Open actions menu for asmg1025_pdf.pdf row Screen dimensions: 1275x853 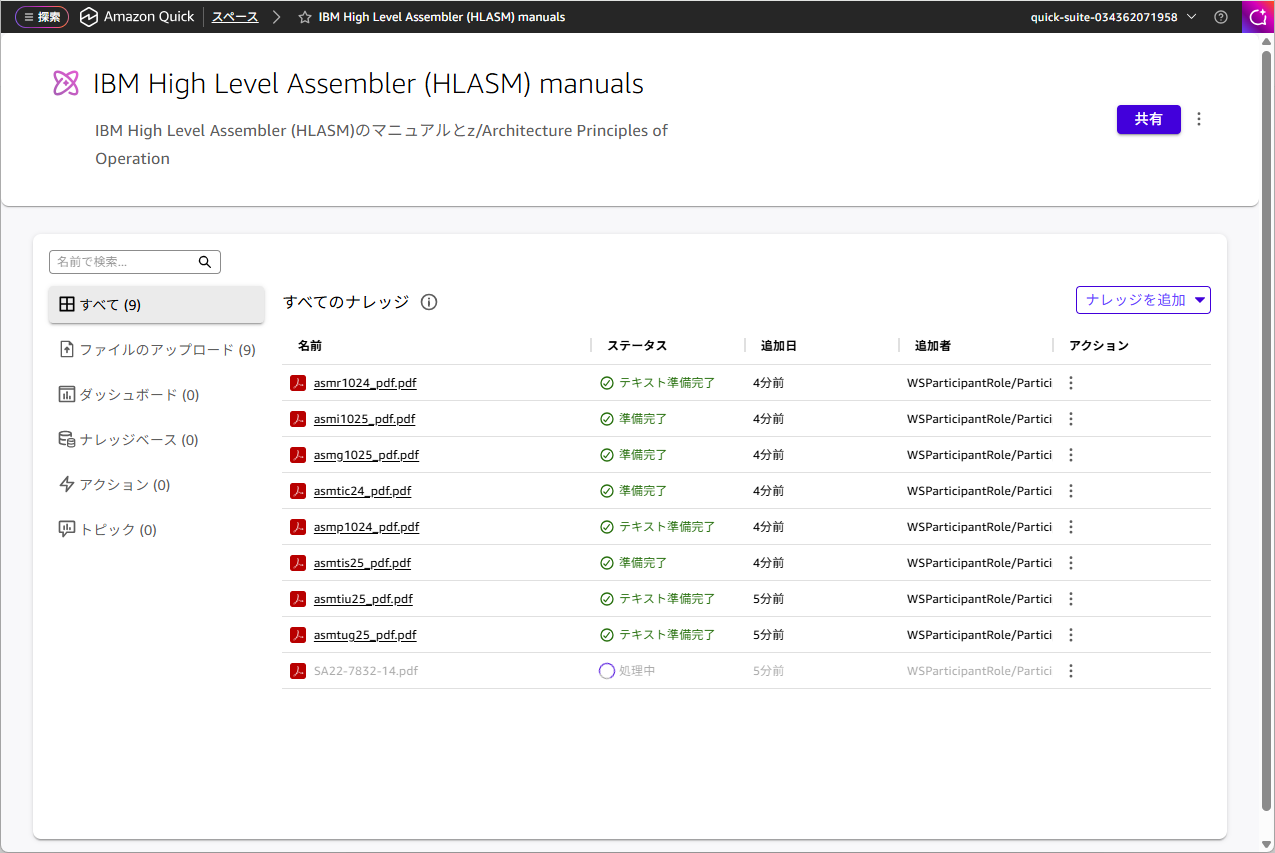pos(1071,455)
